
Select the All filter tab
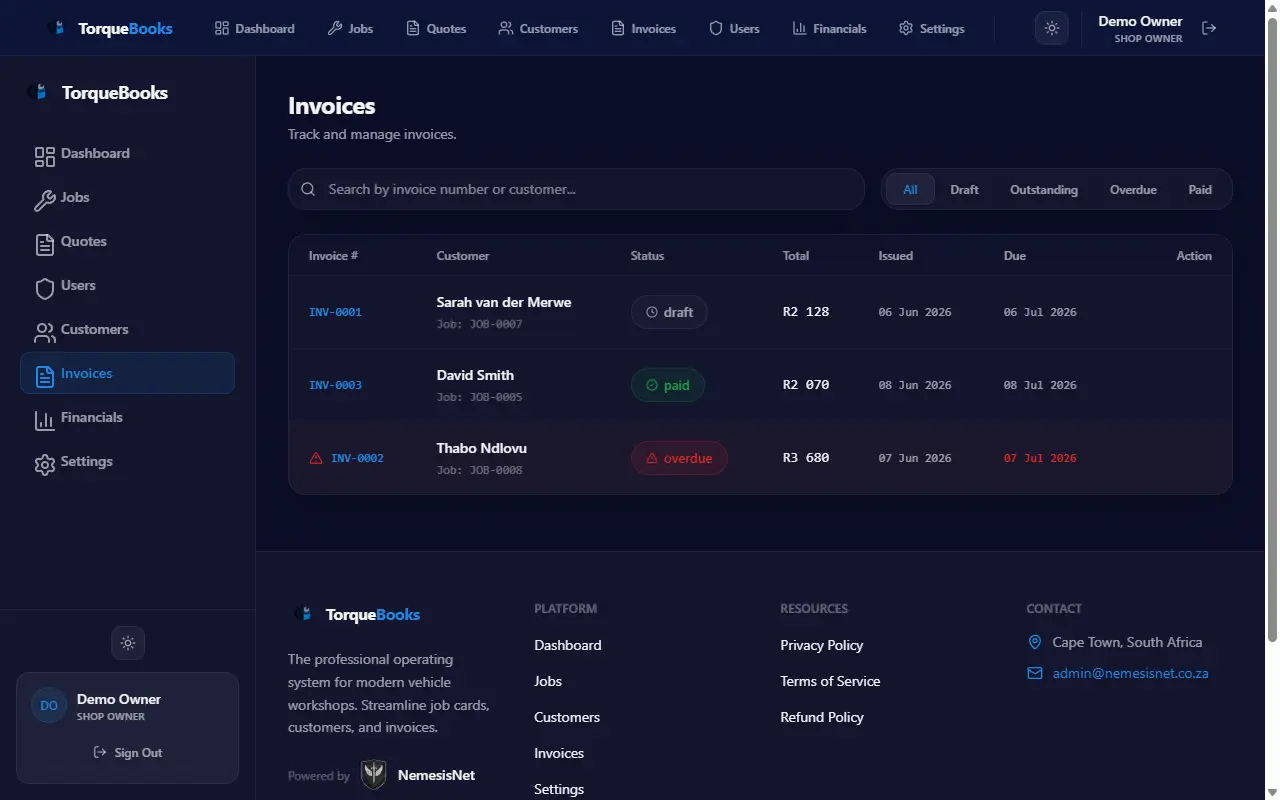pyautogui.click(x=910, y=189)
